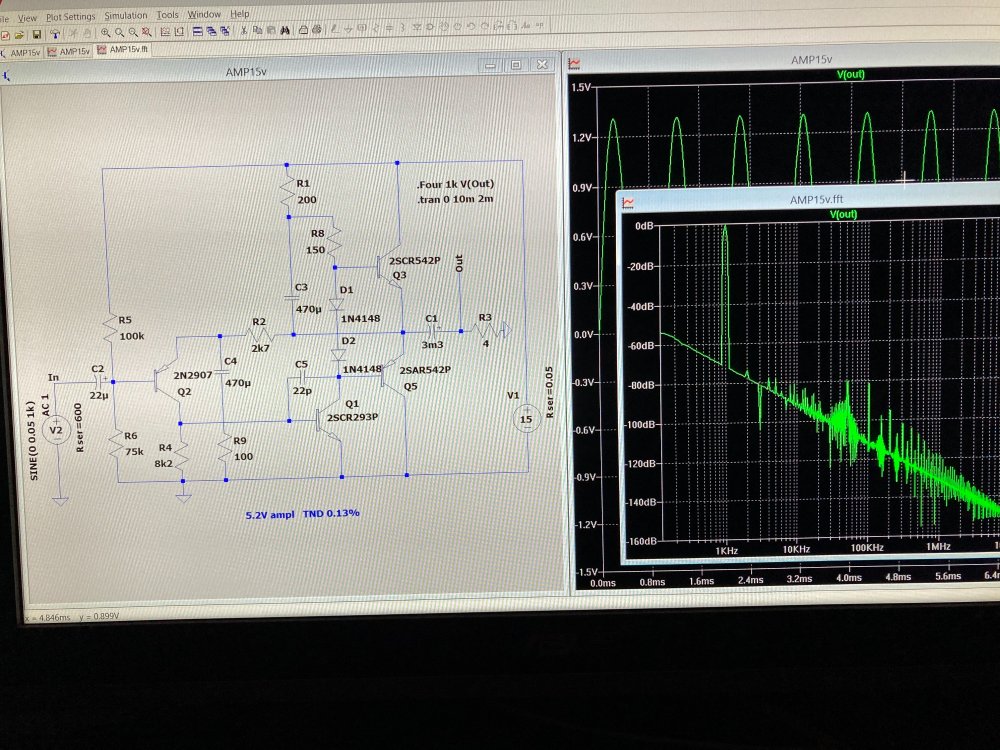1000x750 pixels.
Task: Click the Out net label on schematic
Action: [459, 263]
